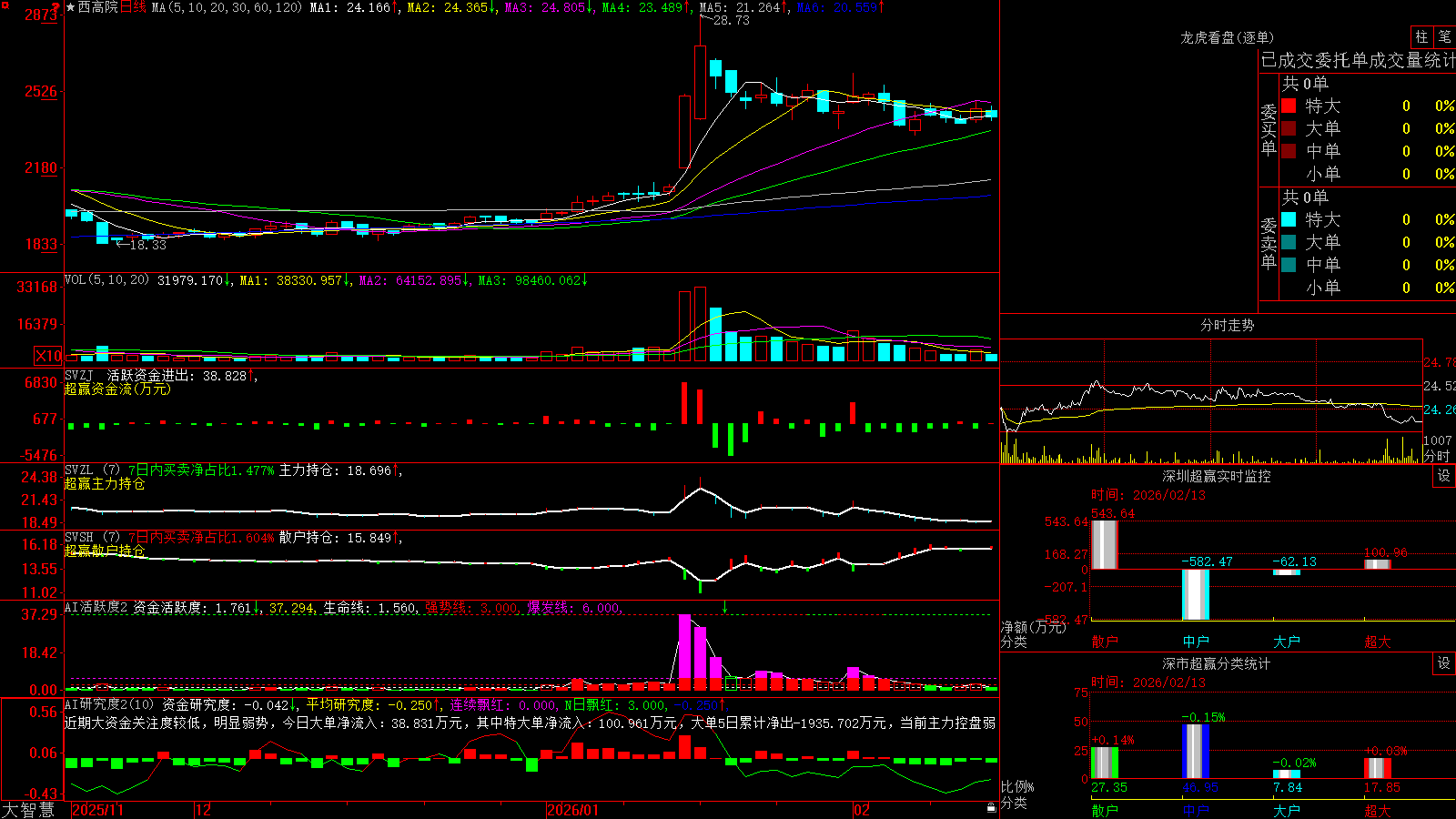Open the 设 settings button for 深市超赢分类统计

tap(1444, 663)
